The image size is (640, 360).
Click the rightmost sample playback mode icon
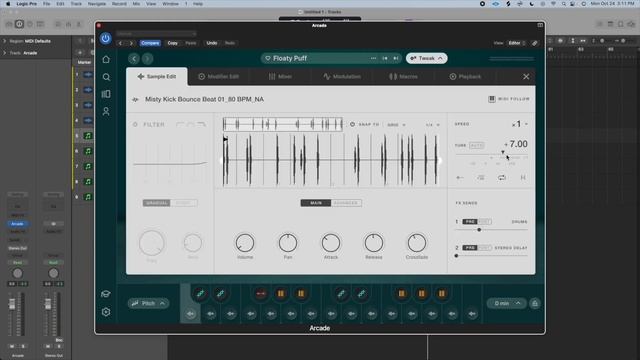click(x=523, y=178)
